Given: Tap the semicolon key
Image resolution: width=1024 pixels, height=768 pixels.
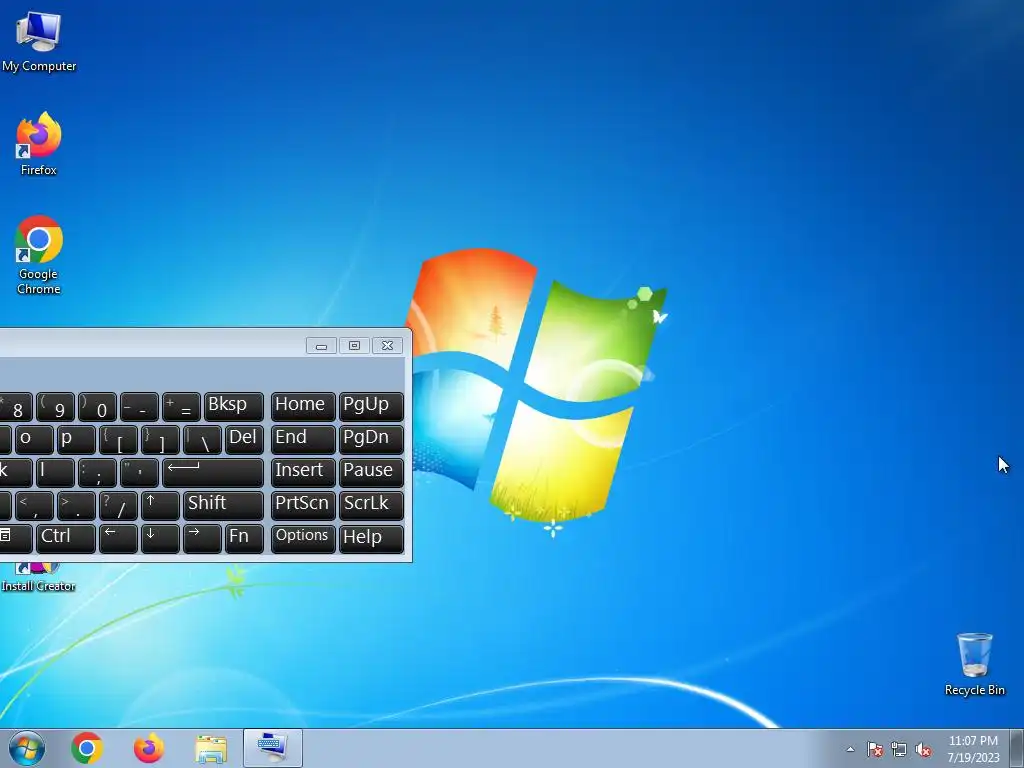Looking at the screenshot, I should [97, 472].
